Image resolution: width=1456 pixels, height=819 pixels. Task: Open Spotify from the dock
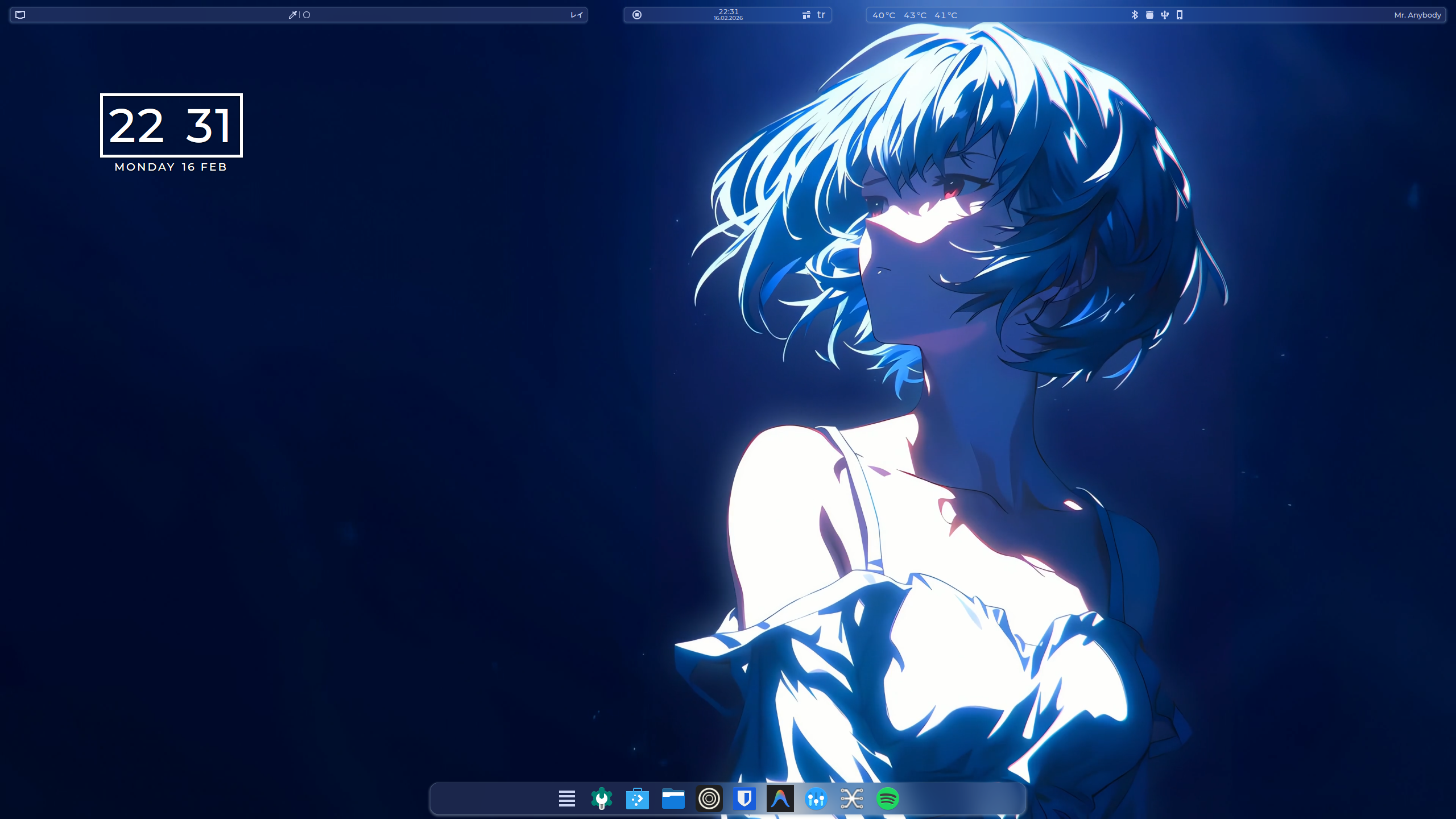(x=888, y=799)
